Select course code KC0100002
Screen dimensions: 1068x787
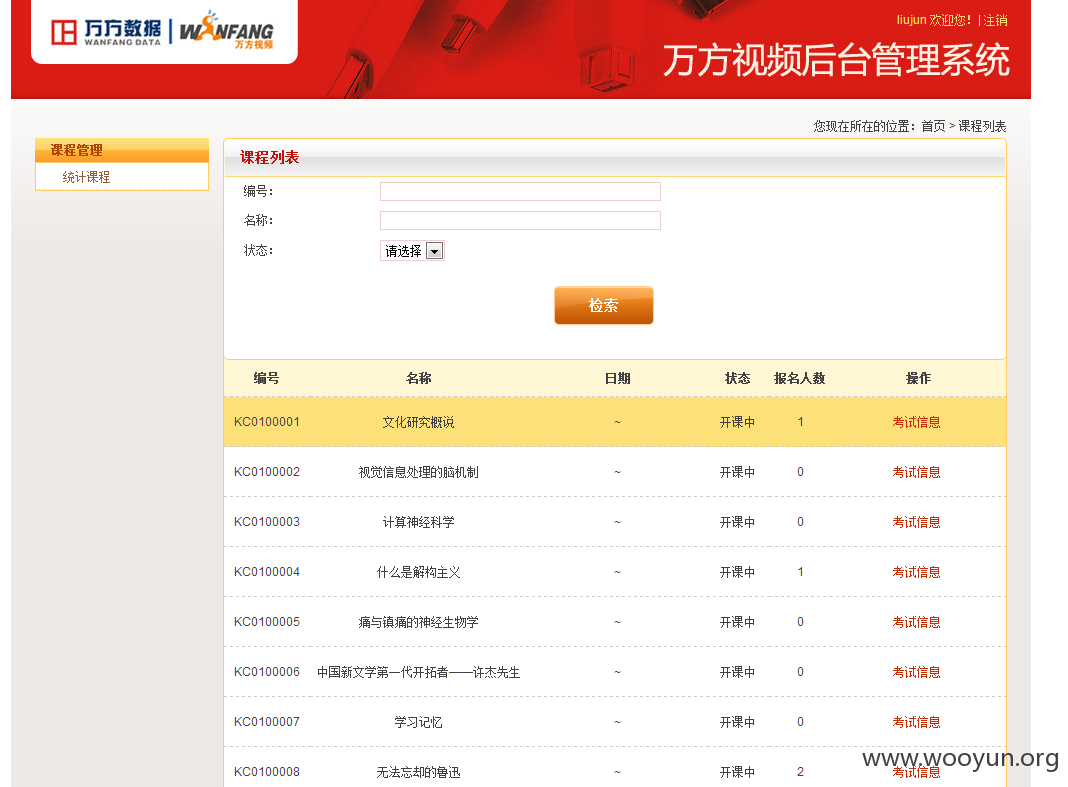click(267, 472)
